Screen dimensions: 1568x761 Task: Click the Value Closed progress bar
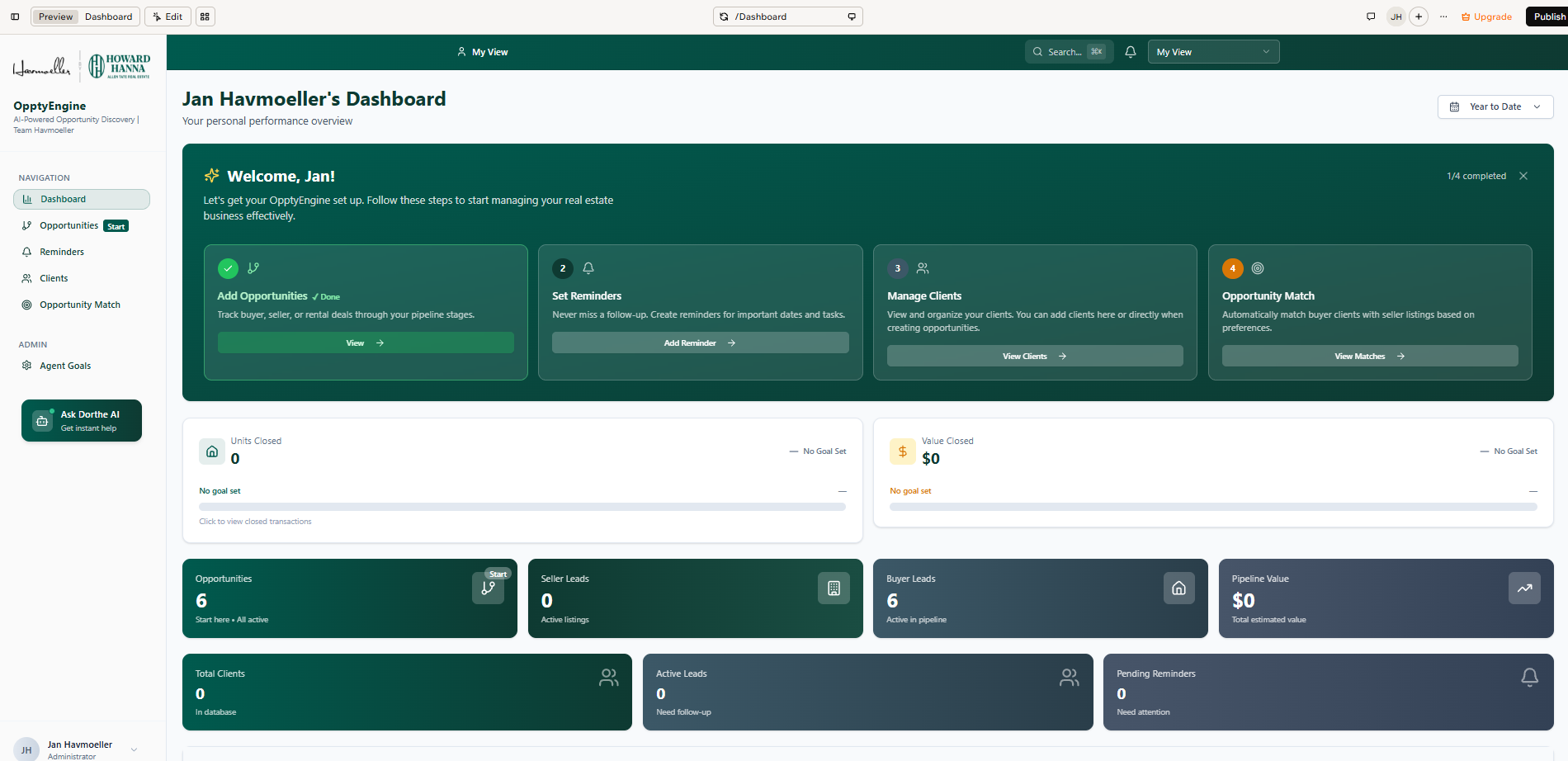pos(1213,507)
